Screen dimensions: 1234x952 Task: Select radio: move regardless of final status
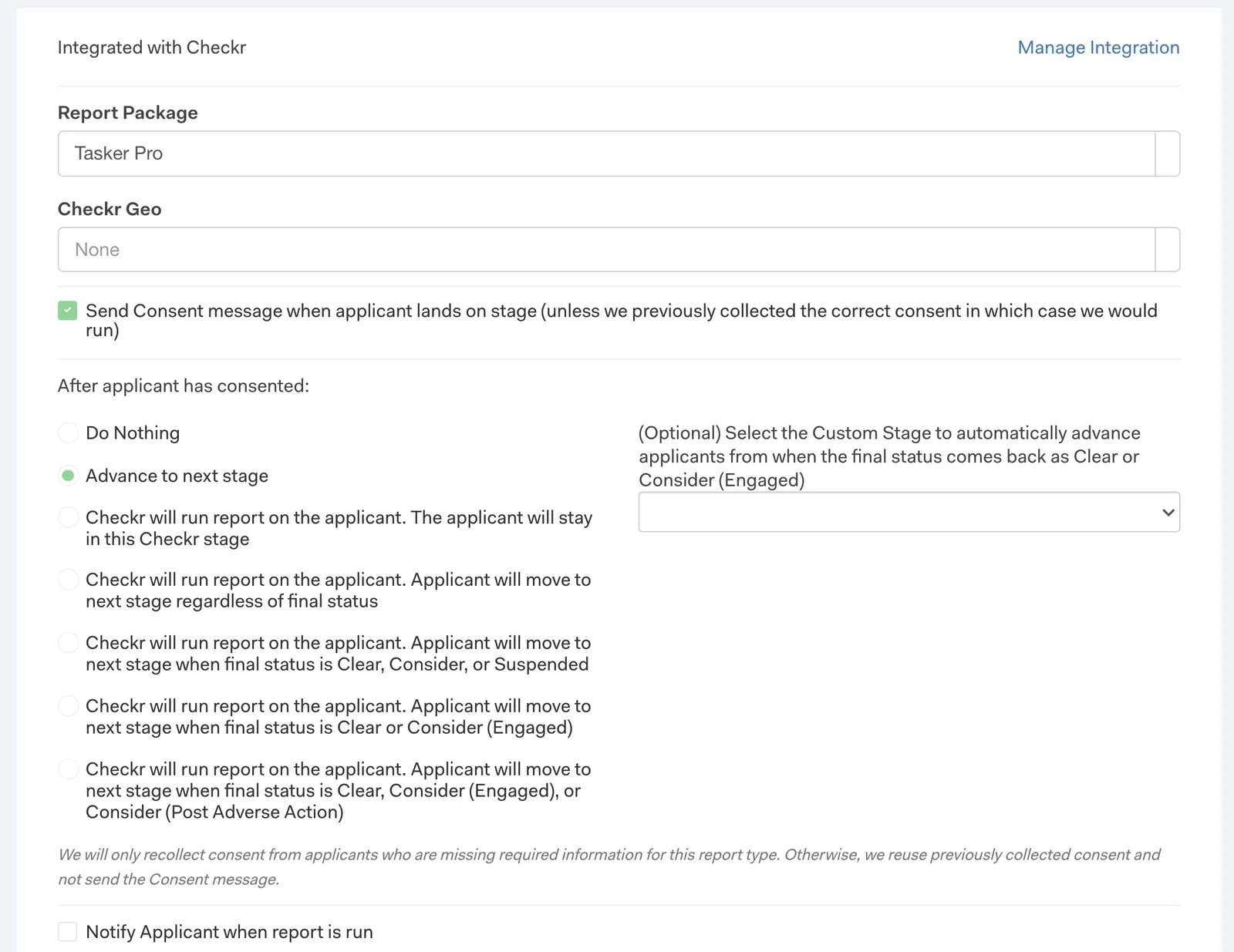68,580
